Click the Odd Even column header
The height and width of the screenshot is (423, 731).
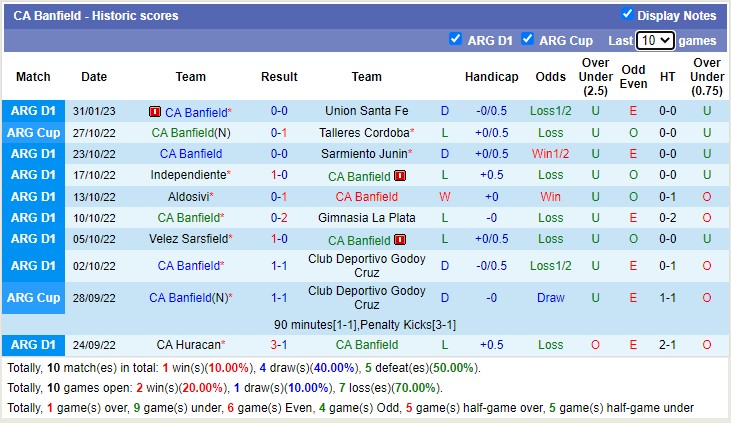(633, 76)
